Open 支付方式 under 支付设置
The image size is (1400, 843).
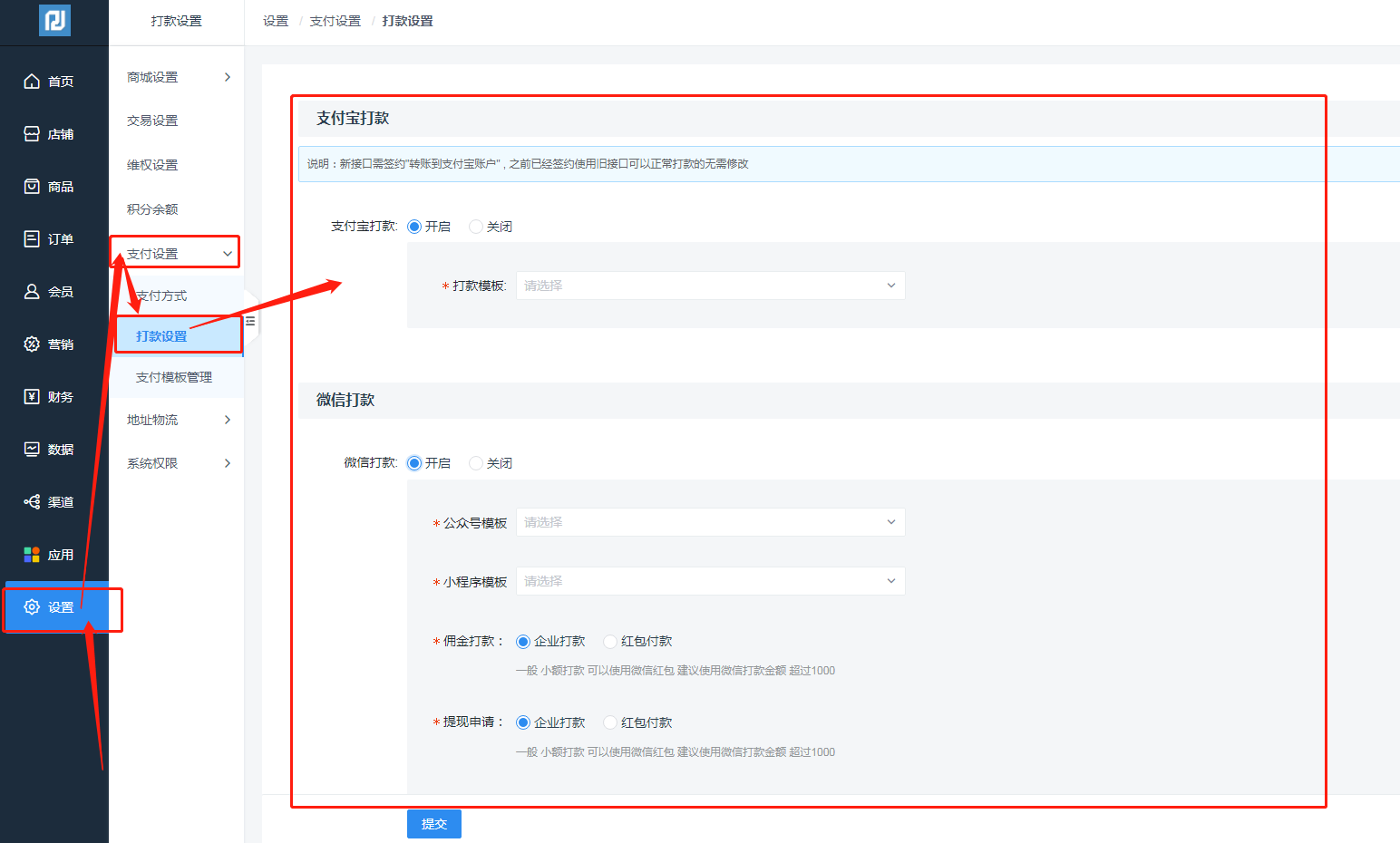pyautogui.click(x=161, y=296)
